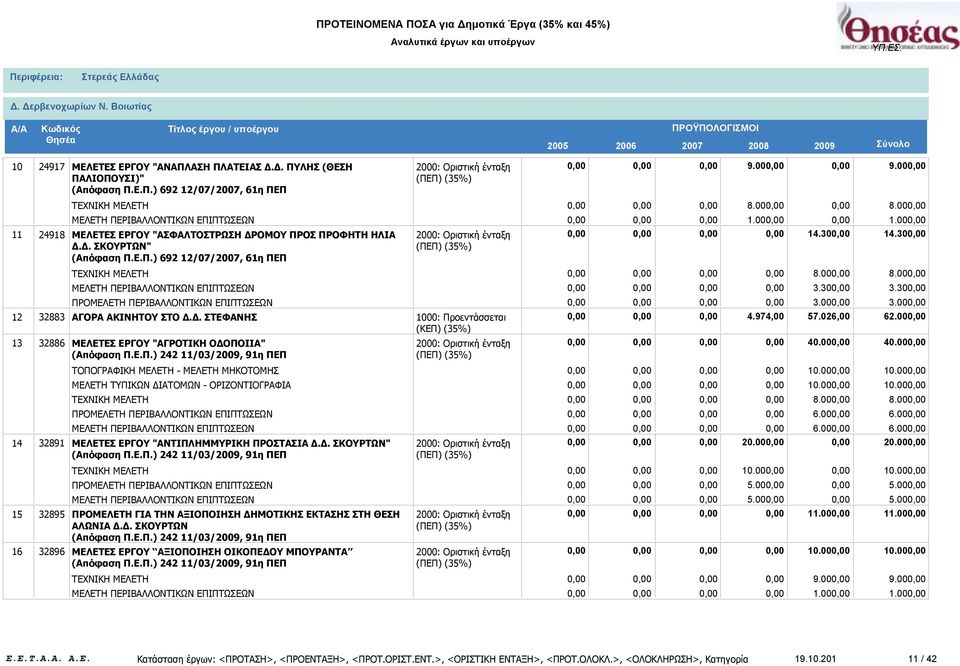Click status 1000: Προεντάσσεται (ΚΕΠ) (35%)
This screenshot has height=666, width=960.
click(x=461, y=323)
